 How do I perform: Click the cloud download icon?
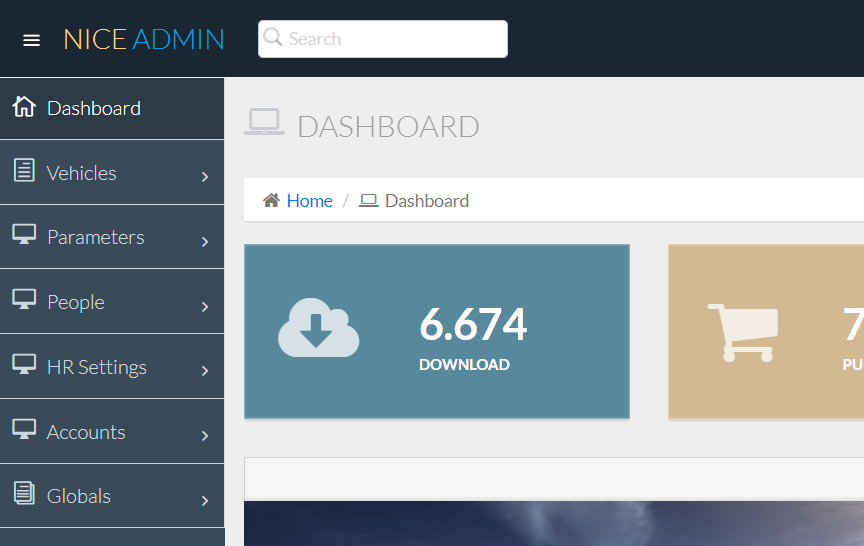point(318,328)
